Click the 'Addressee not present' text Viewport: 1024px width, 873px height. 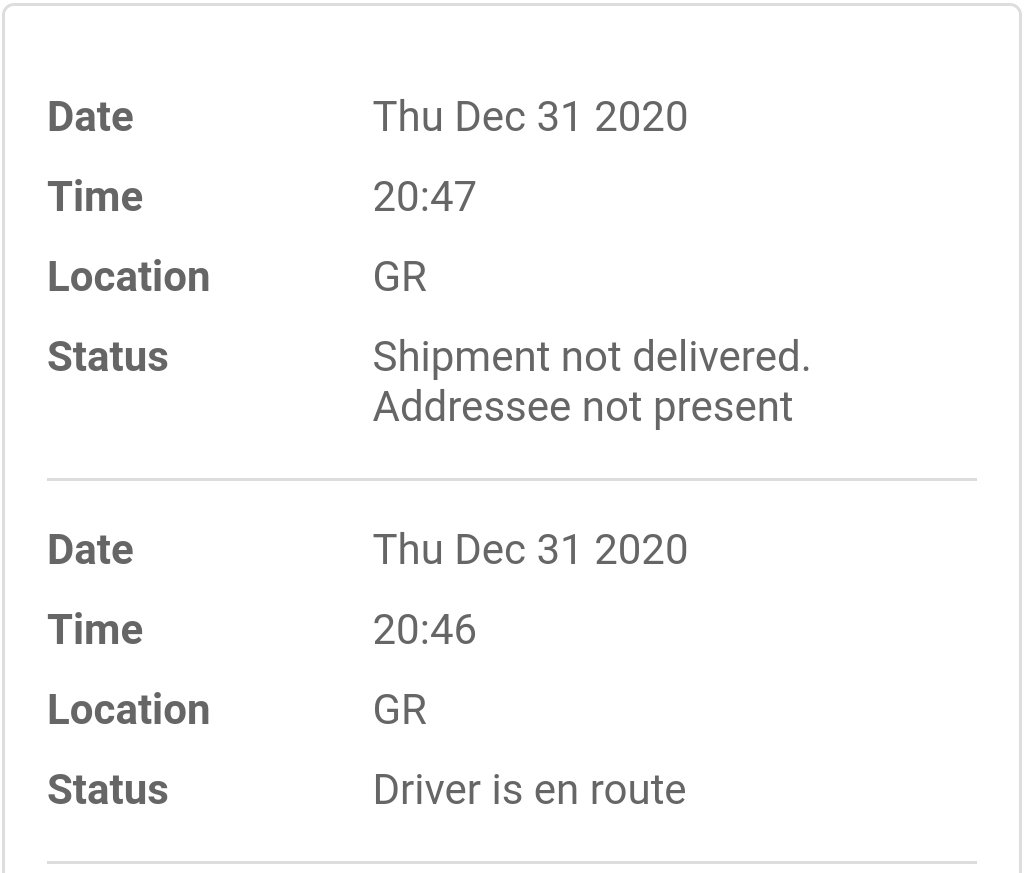(583, 407)
